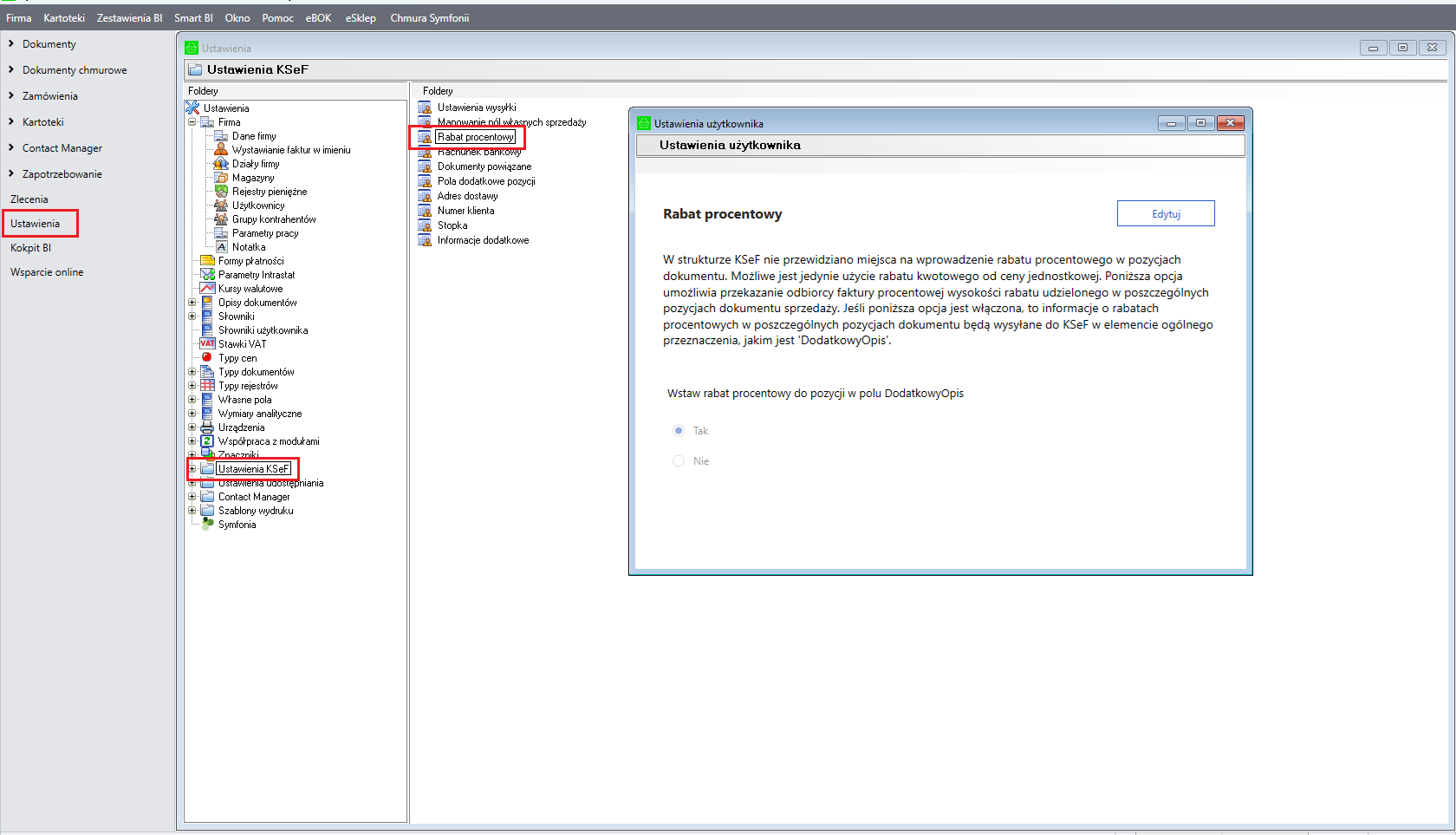Click the red Typy cen icon
The width and height of the screenshot is (1456, 835).
207,357
